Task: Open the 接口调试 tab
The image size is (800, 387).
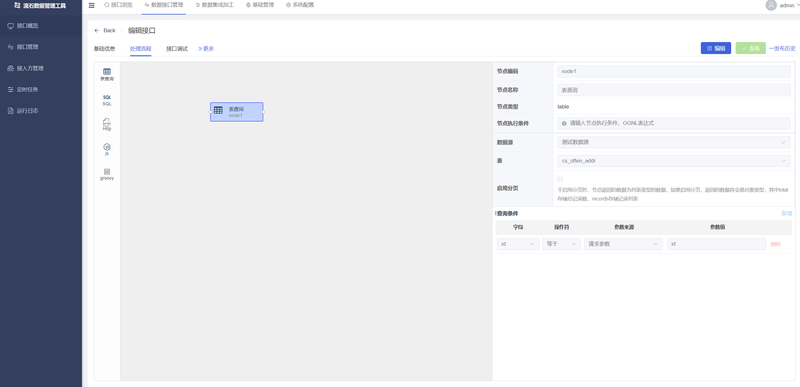Action: (177, 49)
